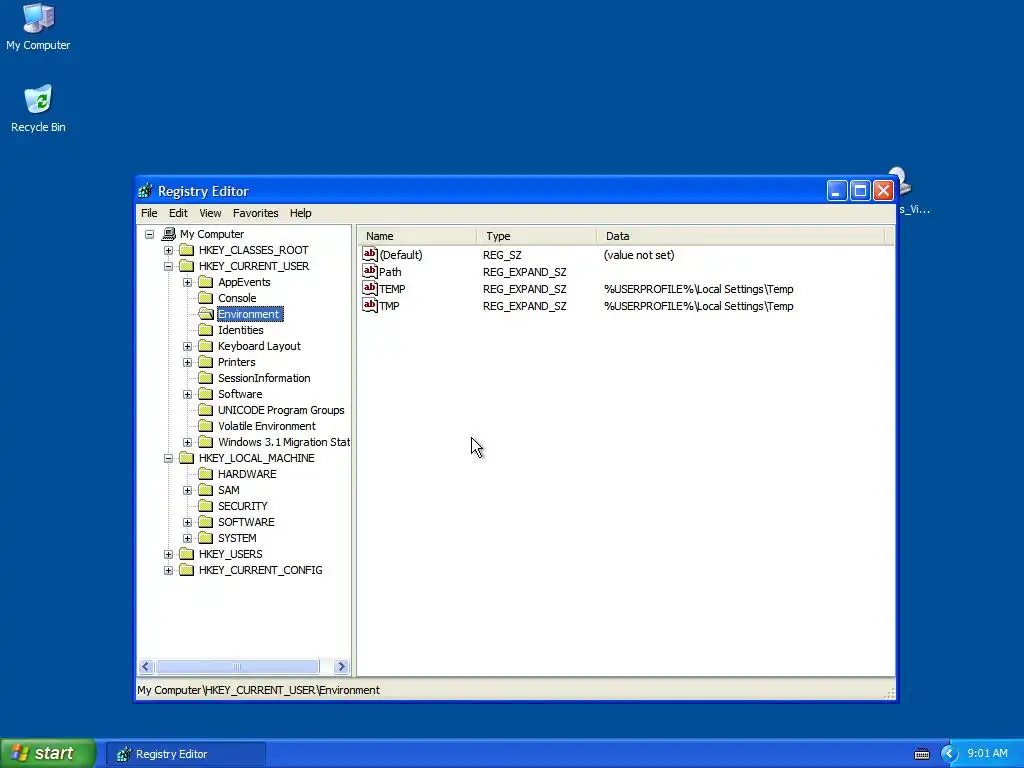Viewport: 1024px width, 768px height.
Task: Click the tree pane horizontal scrollbar thumb
Action: 237,666
